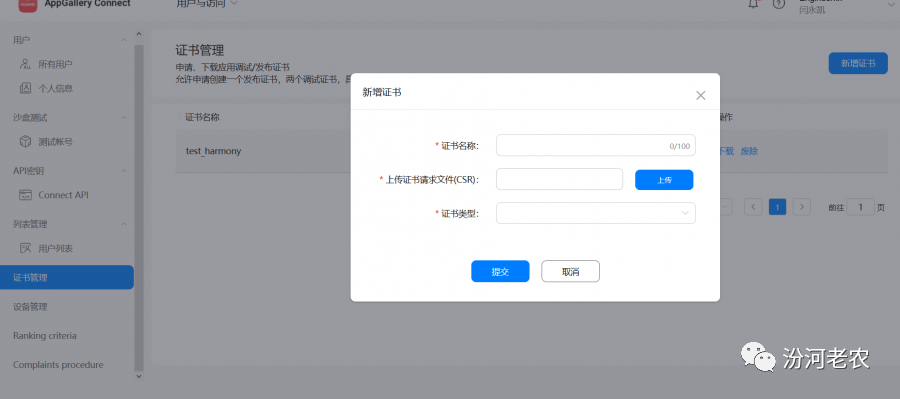Viewport: 900px width, 399px height.
Task: Select 所有用户 in sidebar
Action: coord(55,64)
